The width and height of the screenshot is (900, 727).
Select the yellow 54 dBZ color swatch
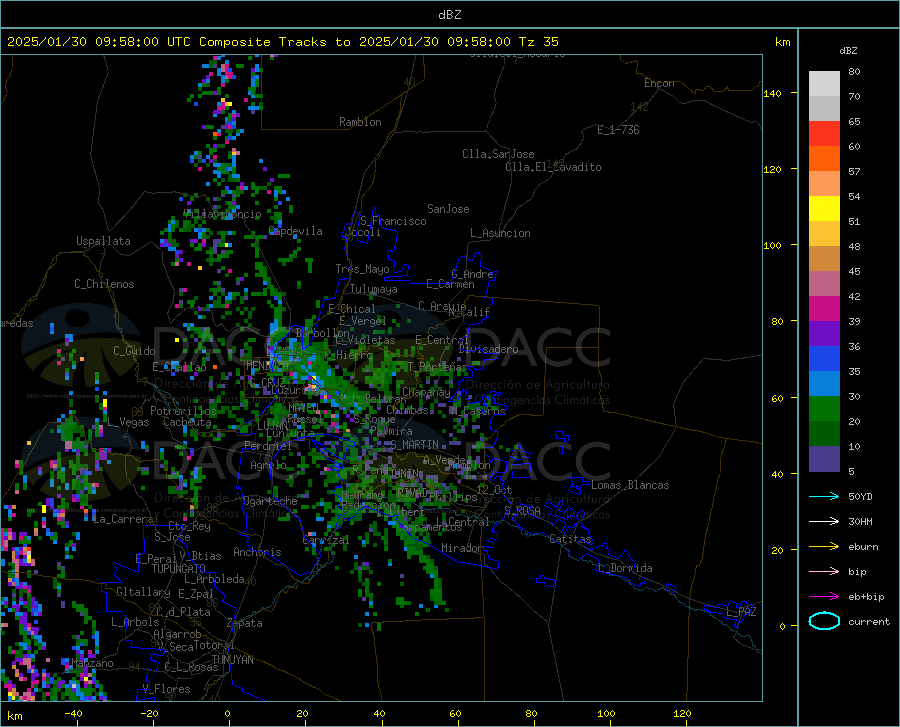pos(824,208)
